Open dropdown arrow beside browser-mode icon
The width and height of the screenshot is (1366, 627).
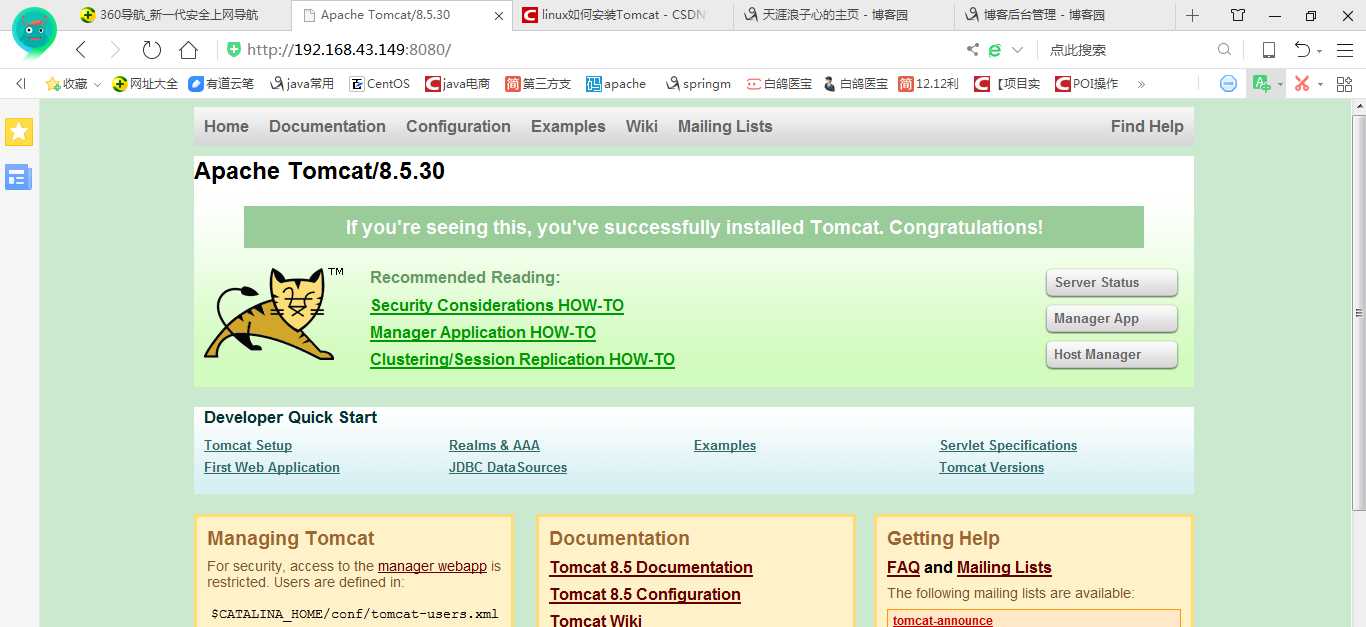click(x=1018, y=50)
